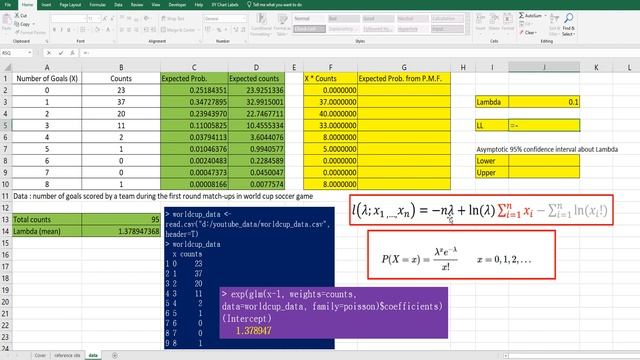Click the cell beside the LL label
640x360 pixels.
(x=544, y=125)
